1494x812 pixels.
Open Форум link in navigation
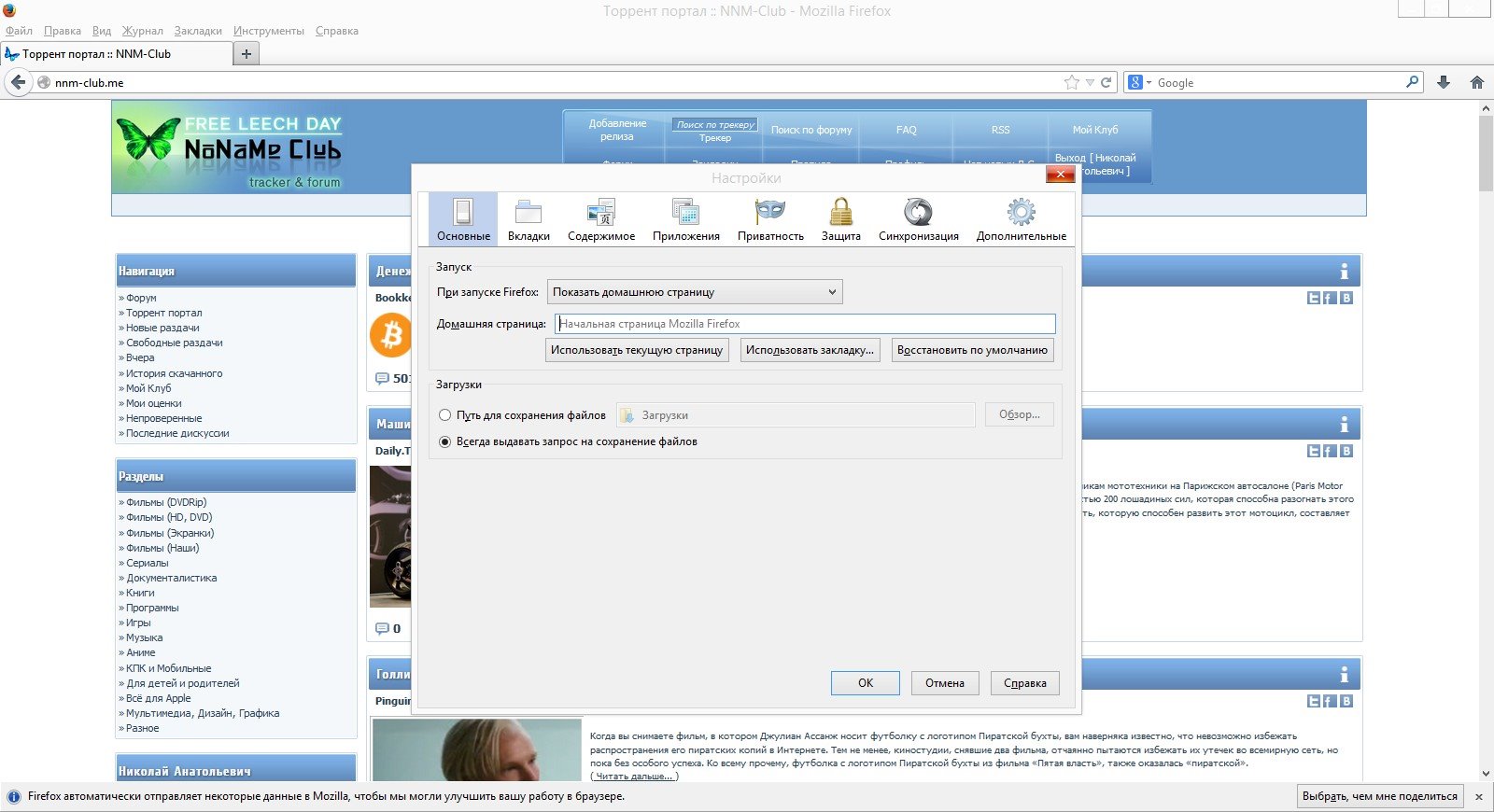pyautogui.click(x=141, y=298)
